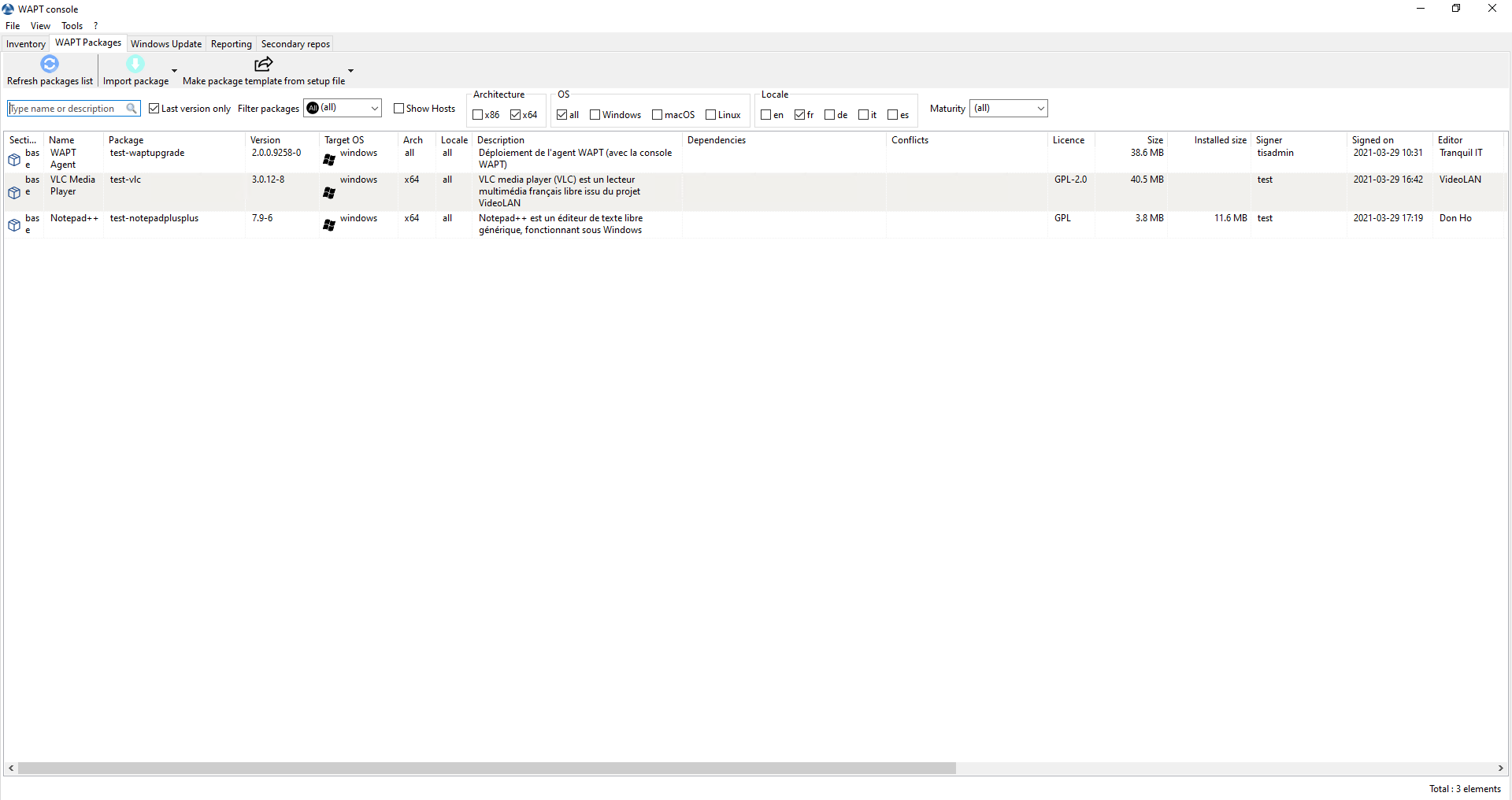
Task: Switch to the Windows Update tab
Action: (x=165, y=44)
